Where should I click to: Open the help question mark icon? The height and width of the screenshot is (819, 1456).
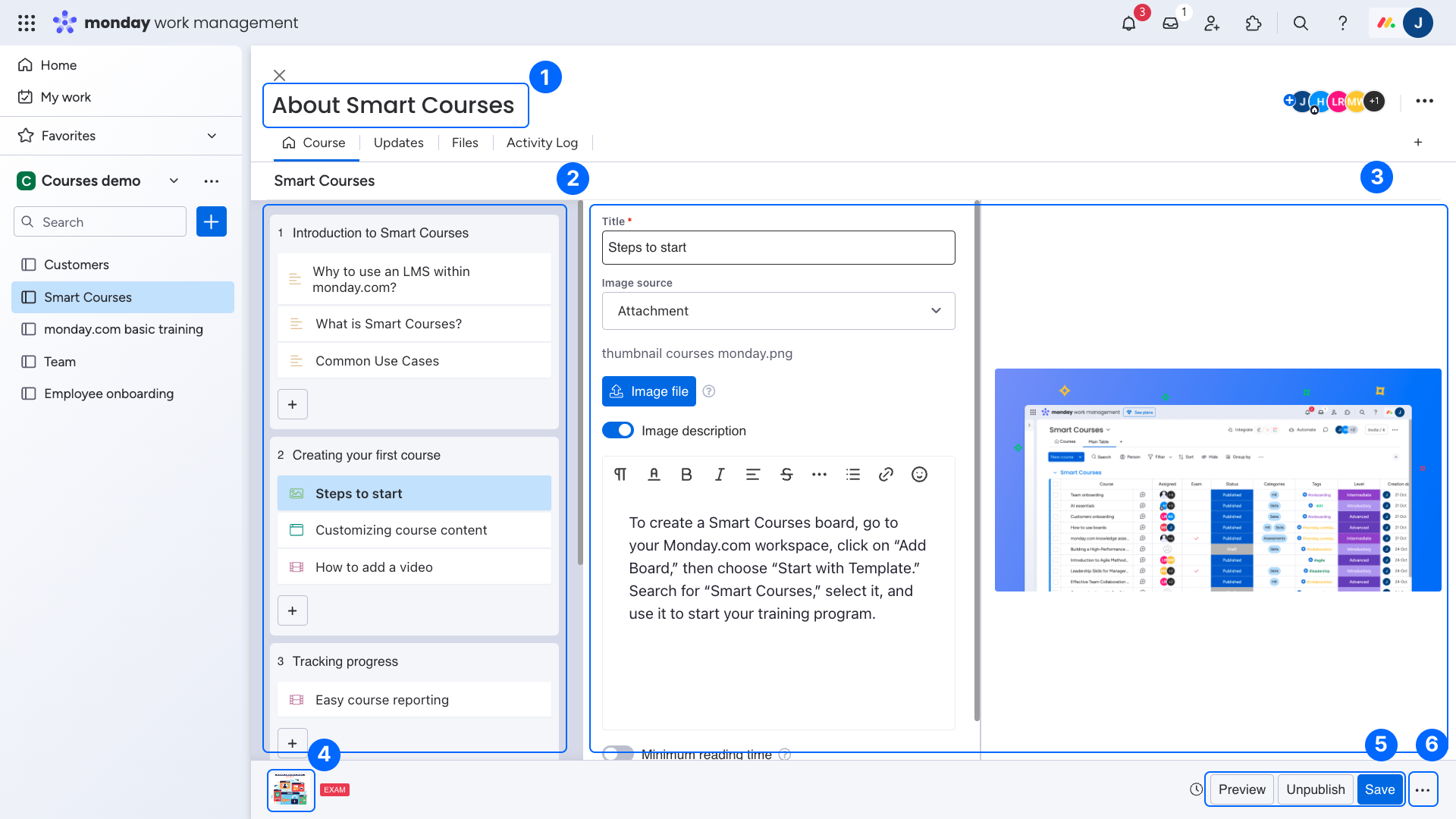tap(1342, 23)
